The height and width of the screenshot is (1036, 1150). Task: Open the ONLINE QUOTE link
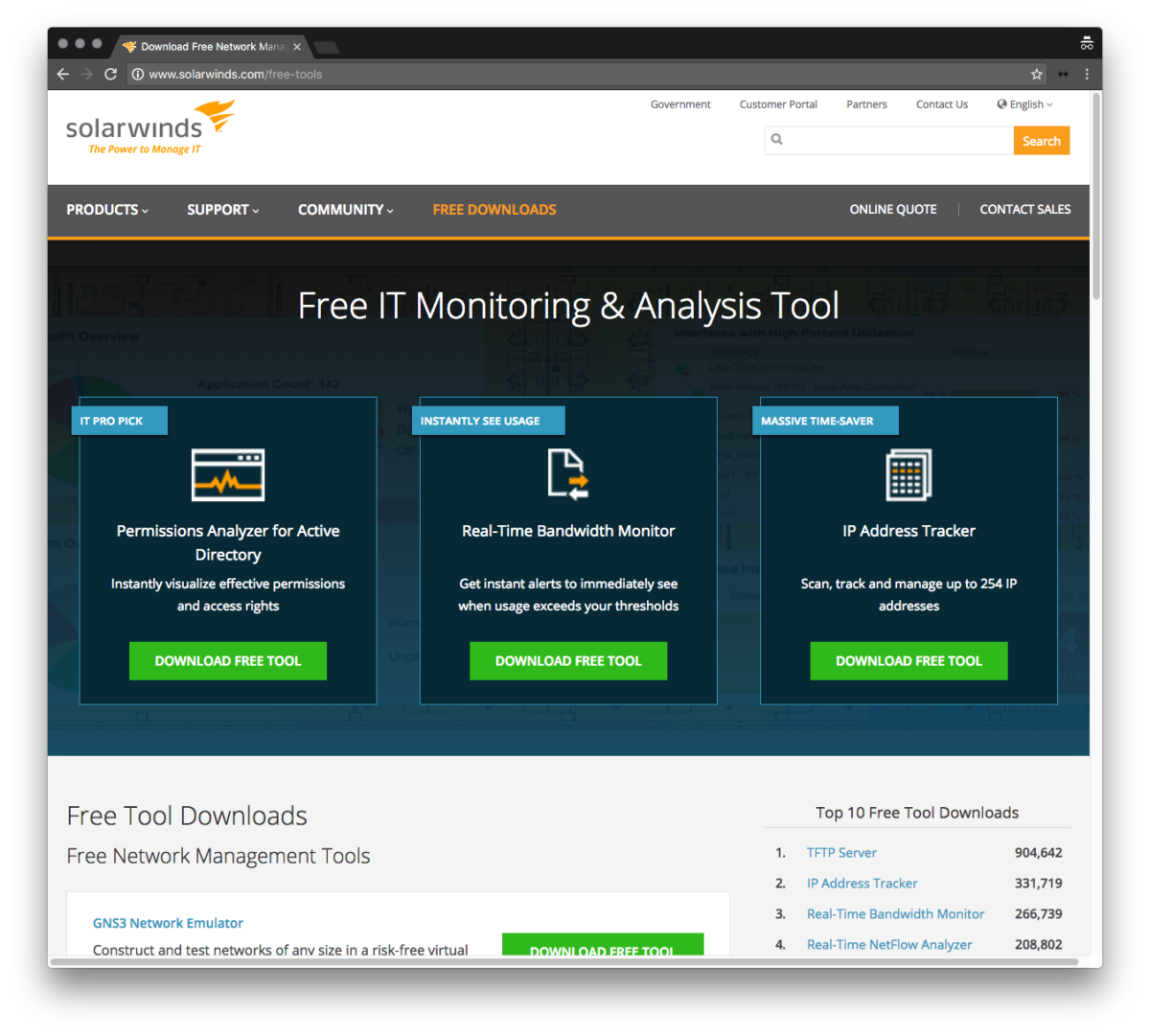tap(893, 209)
